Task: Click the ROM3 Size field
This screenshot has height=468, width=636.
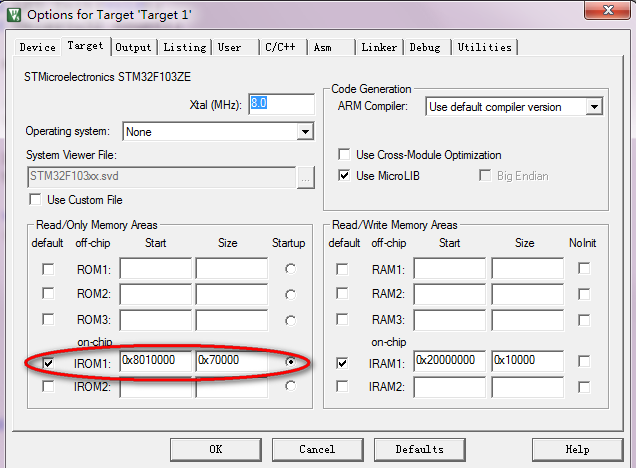Action: coord(232,320)
